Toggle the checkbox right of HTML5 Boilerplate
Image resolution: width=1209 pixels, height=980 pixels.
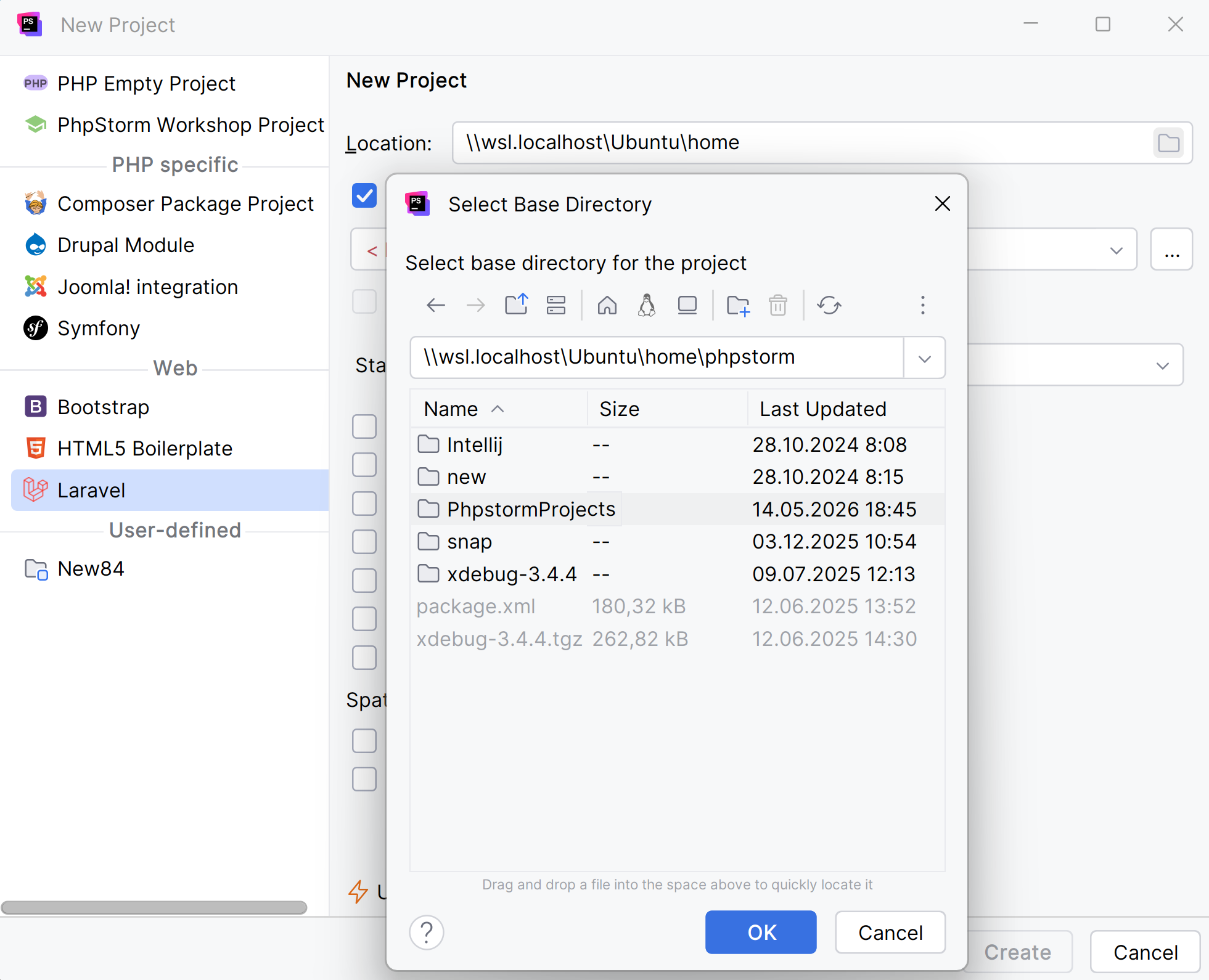coord(364,465)
